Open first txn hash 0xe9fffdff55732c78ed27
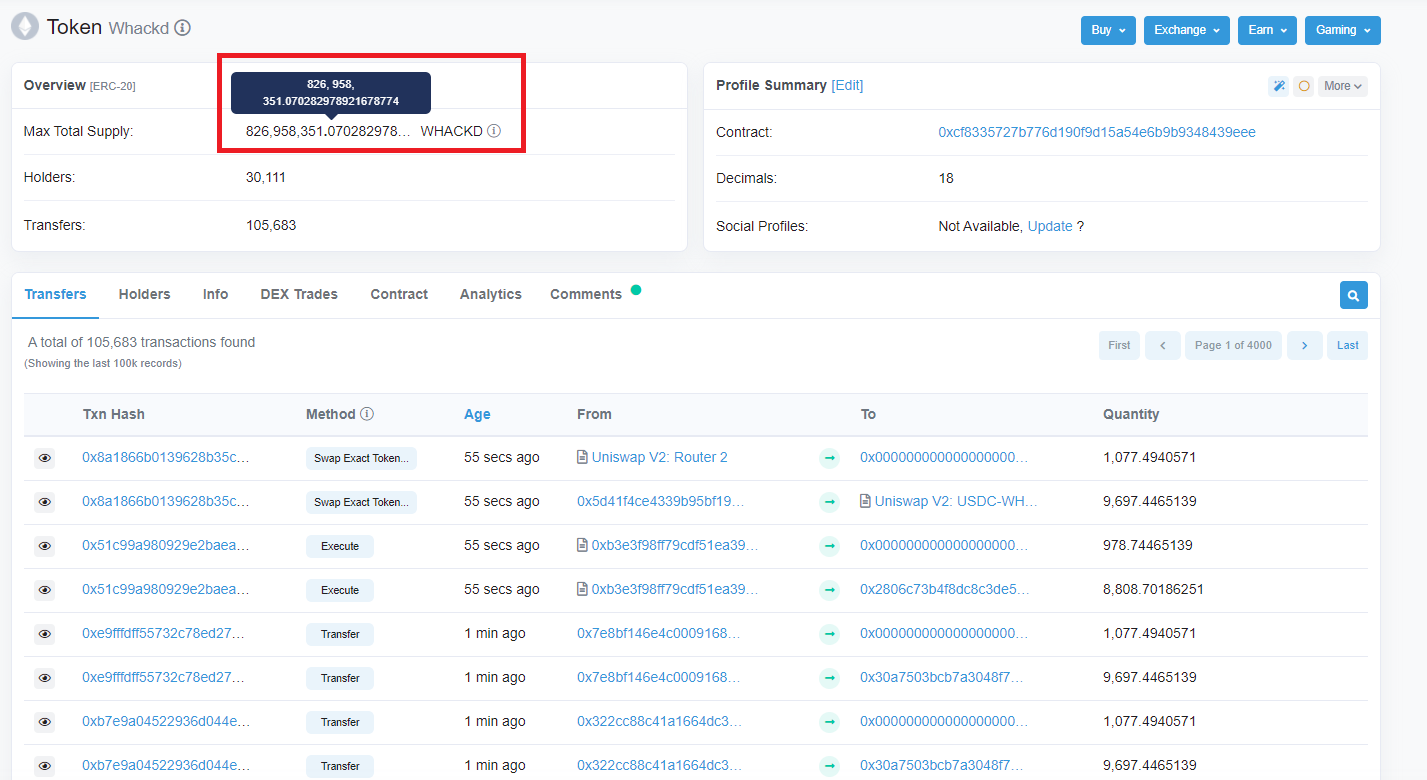 click(x=163, y=633)
